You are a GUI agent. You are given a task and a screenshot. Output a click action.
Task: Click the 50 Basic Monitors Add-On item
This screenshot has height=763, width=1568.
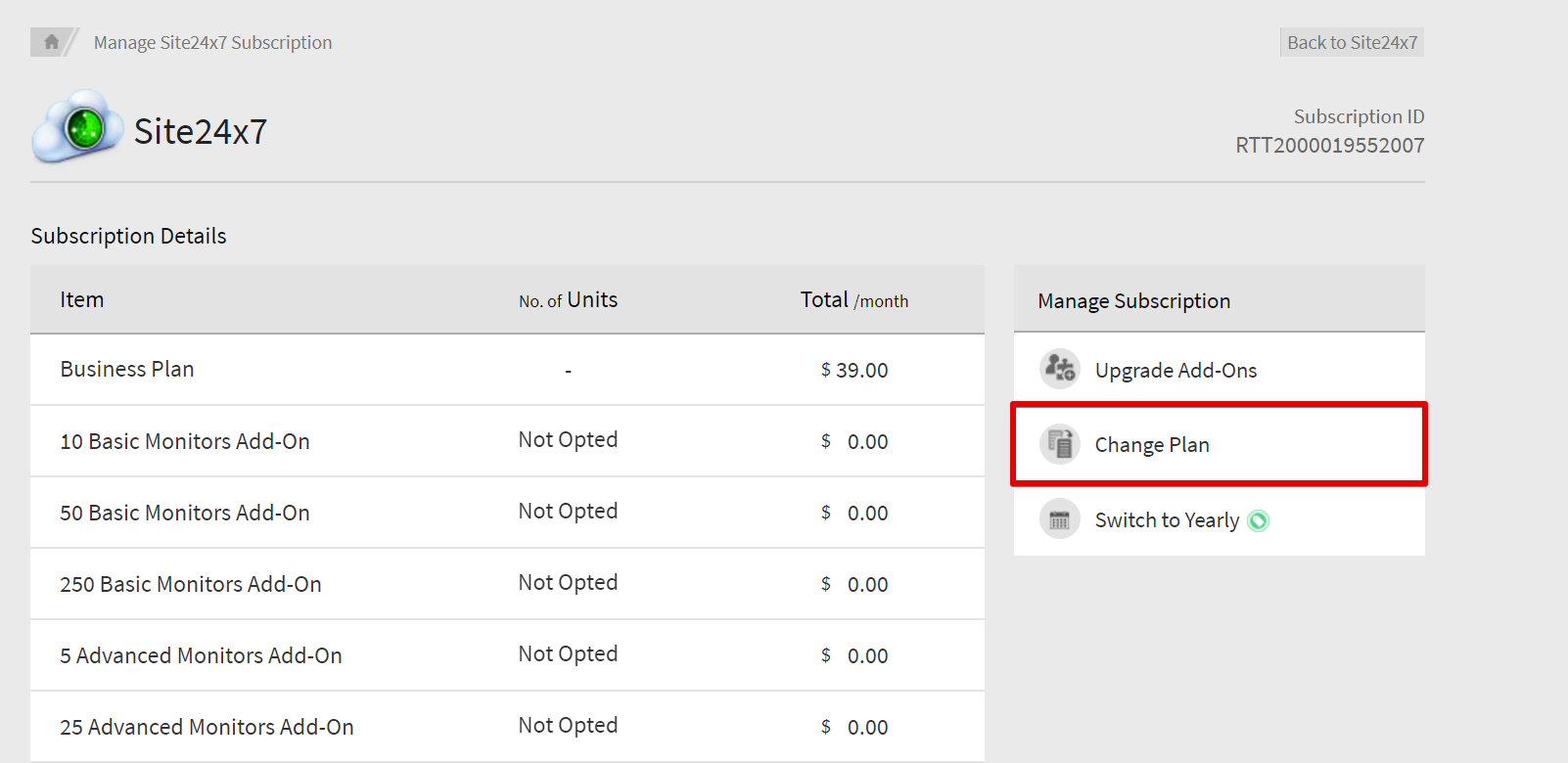pos(185,513)
